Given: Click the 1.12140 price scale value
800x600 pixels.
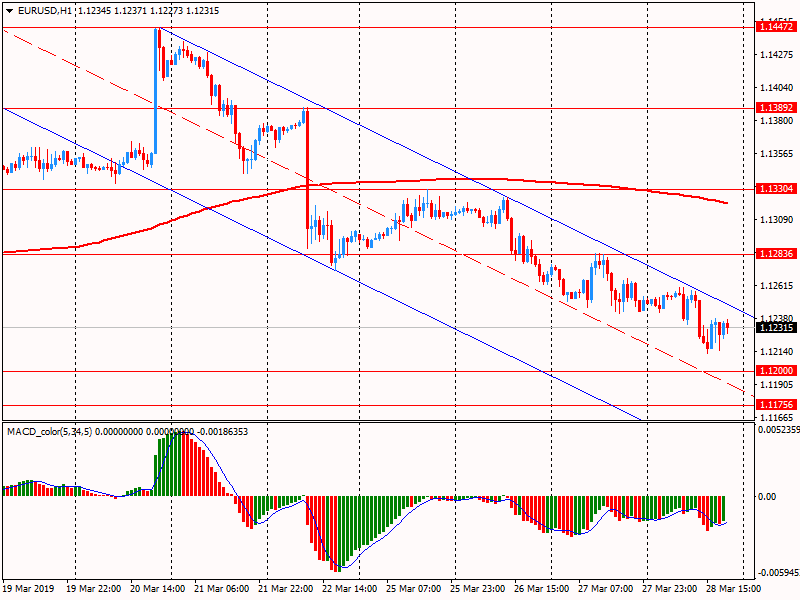Looking at the screenshot, I should click(777, 352).
